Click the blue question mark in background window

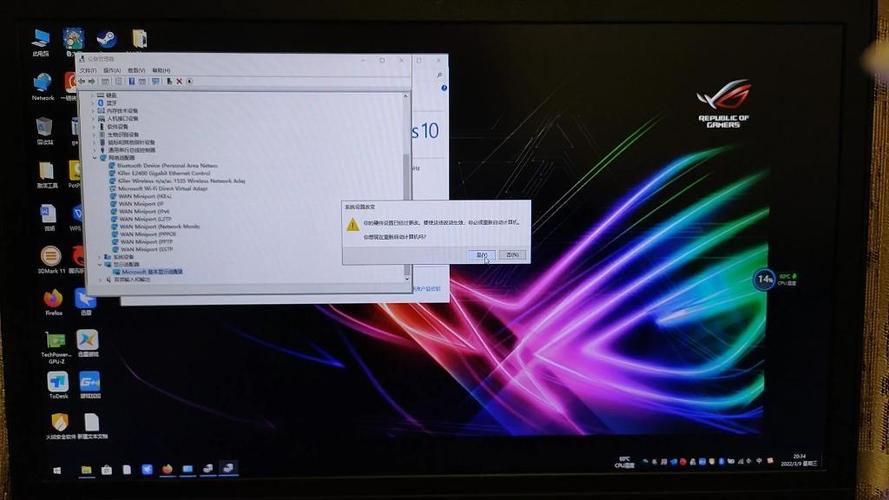[444, 88]
